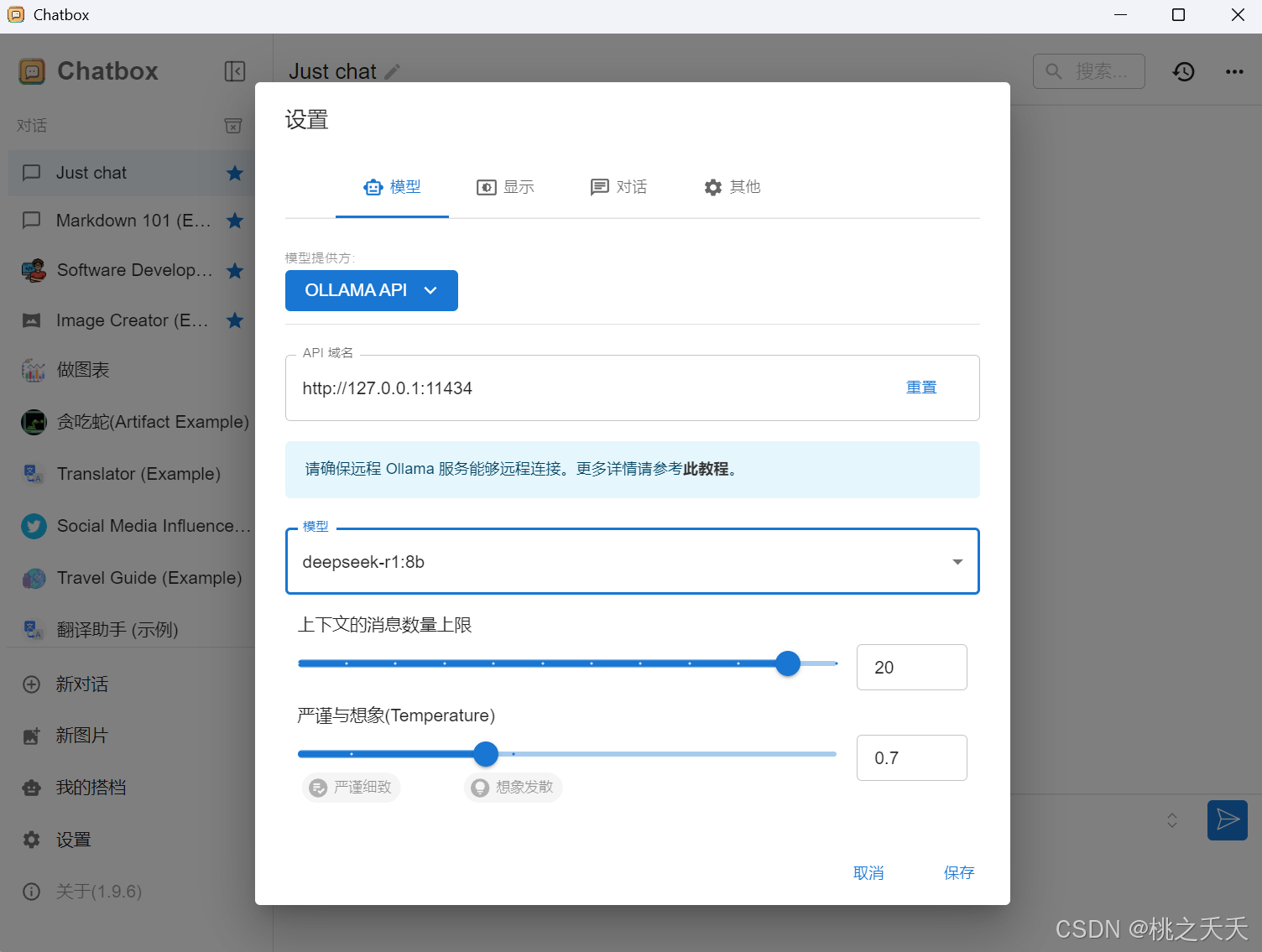This screenshot has height=952, width=1262.
Task: Click the up-down expand arrows near send
Action: 1172,820
